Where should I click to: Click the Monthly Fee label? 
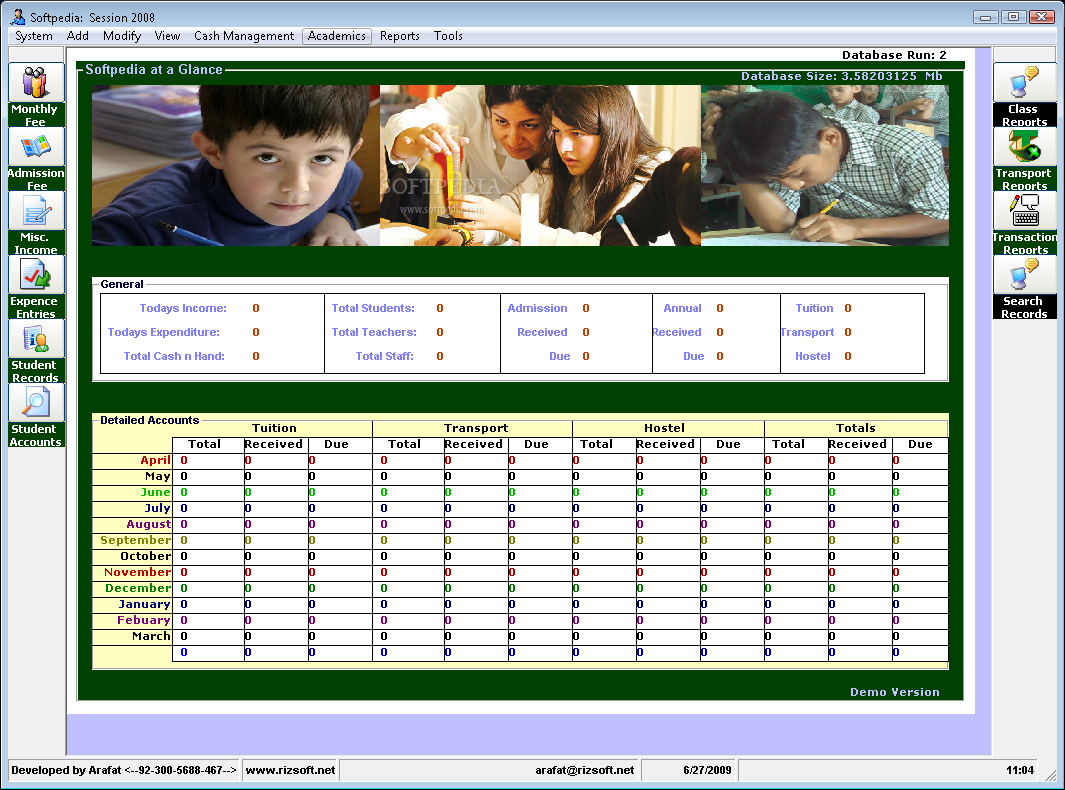pos(35,115)
